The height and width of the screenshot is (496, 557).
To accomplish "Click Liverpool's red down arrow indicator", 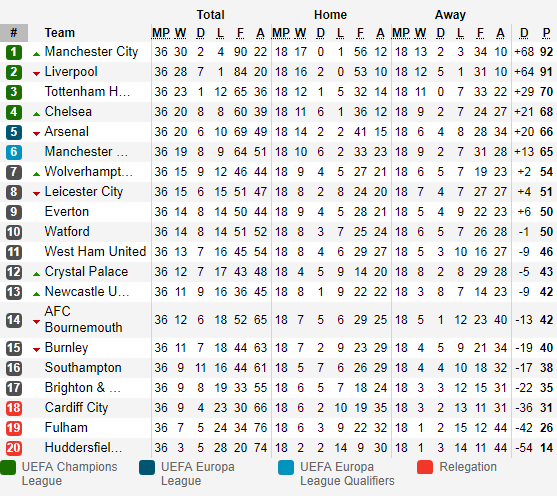I will pos(36,74).
